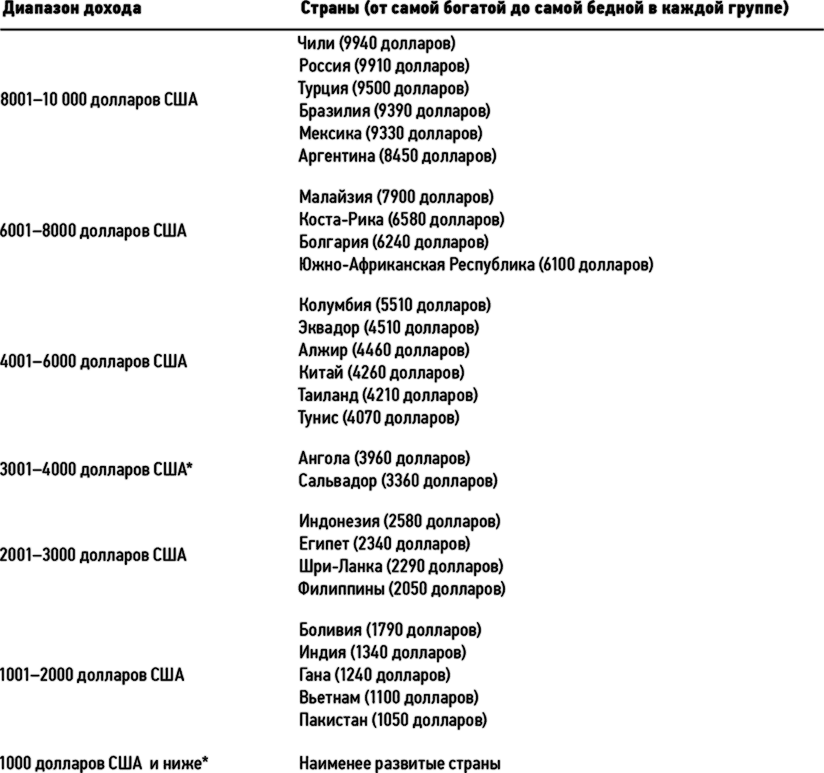The width and height of the screenshot is (824, 773).
Task: Click the "Аргентина (8450 долларов)" entry
Action: [397, 156]
